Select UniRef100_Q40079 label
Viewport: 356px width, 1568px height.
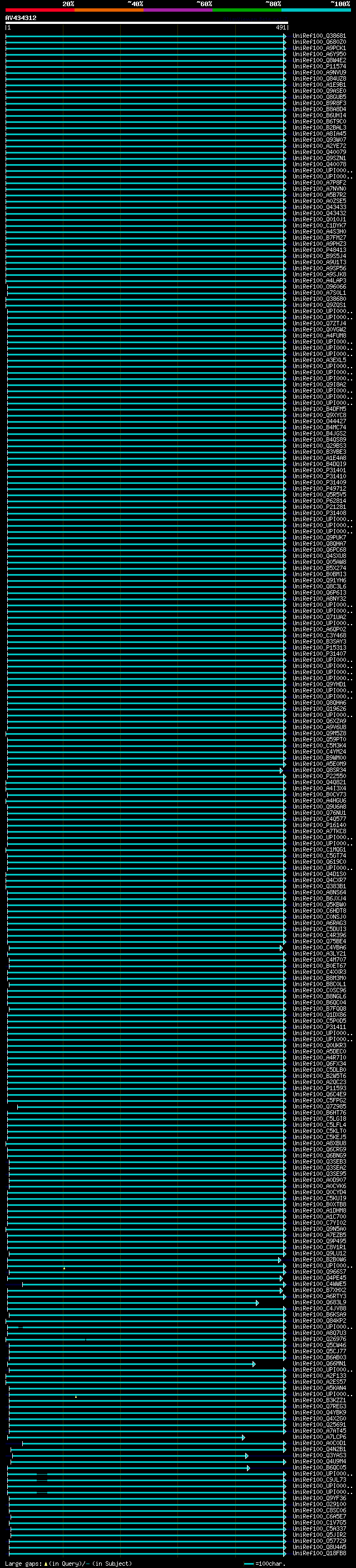319,152
